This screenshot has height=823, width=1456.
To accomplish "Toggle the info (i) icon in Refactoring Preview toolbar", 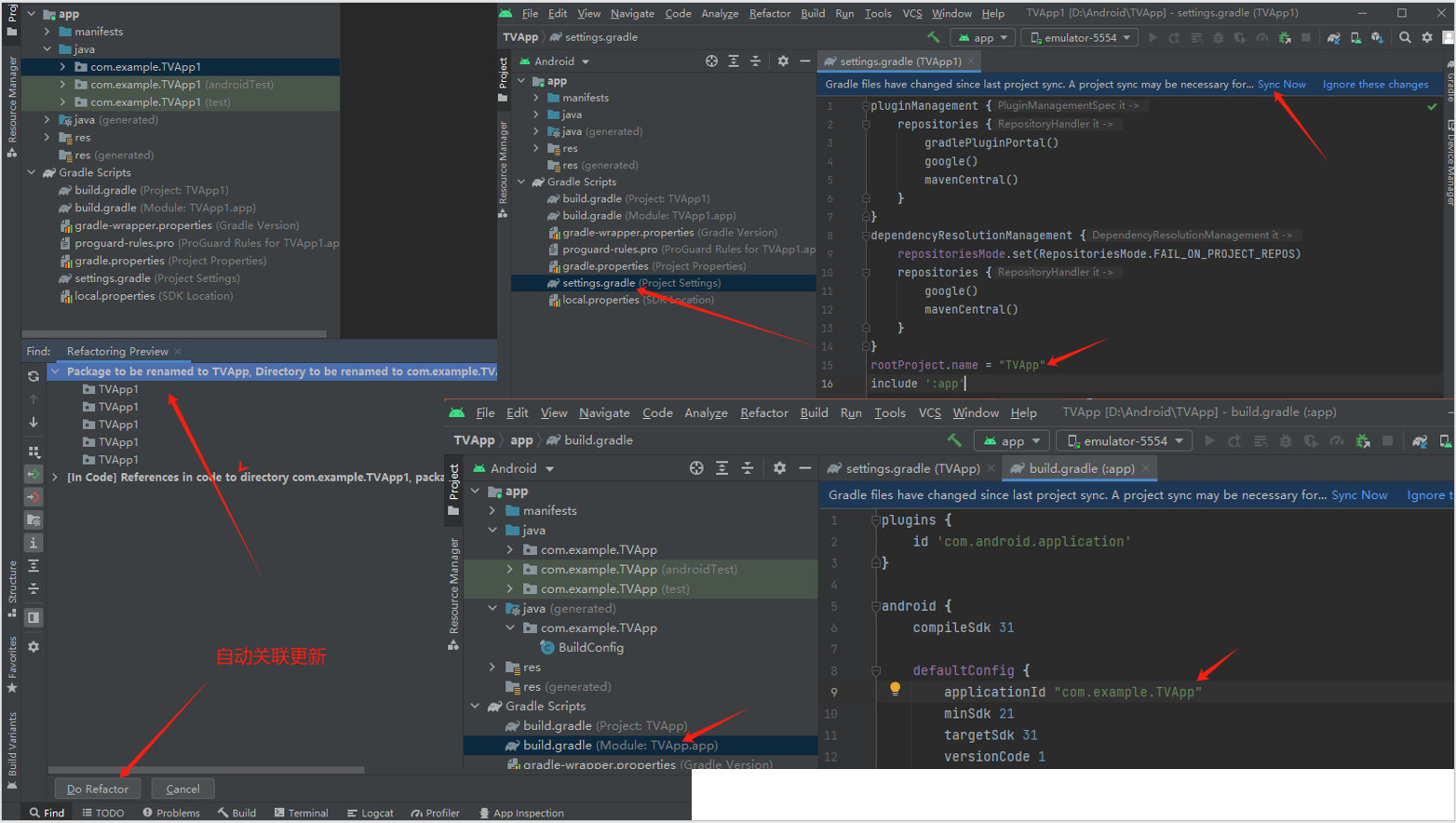I will 34,543.
